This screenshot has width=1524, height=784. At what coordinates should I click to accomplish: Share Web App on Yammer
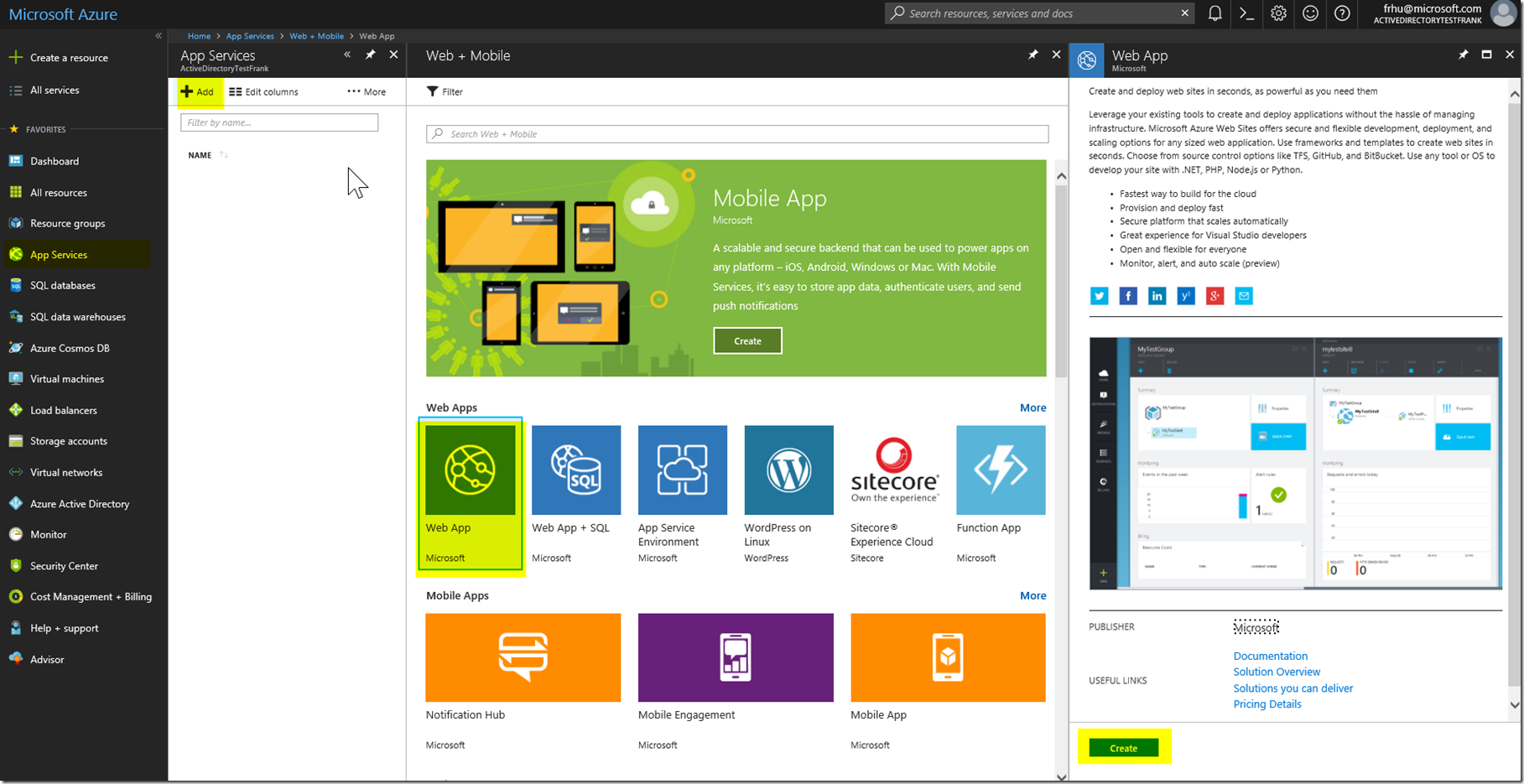click(1186, 296)
